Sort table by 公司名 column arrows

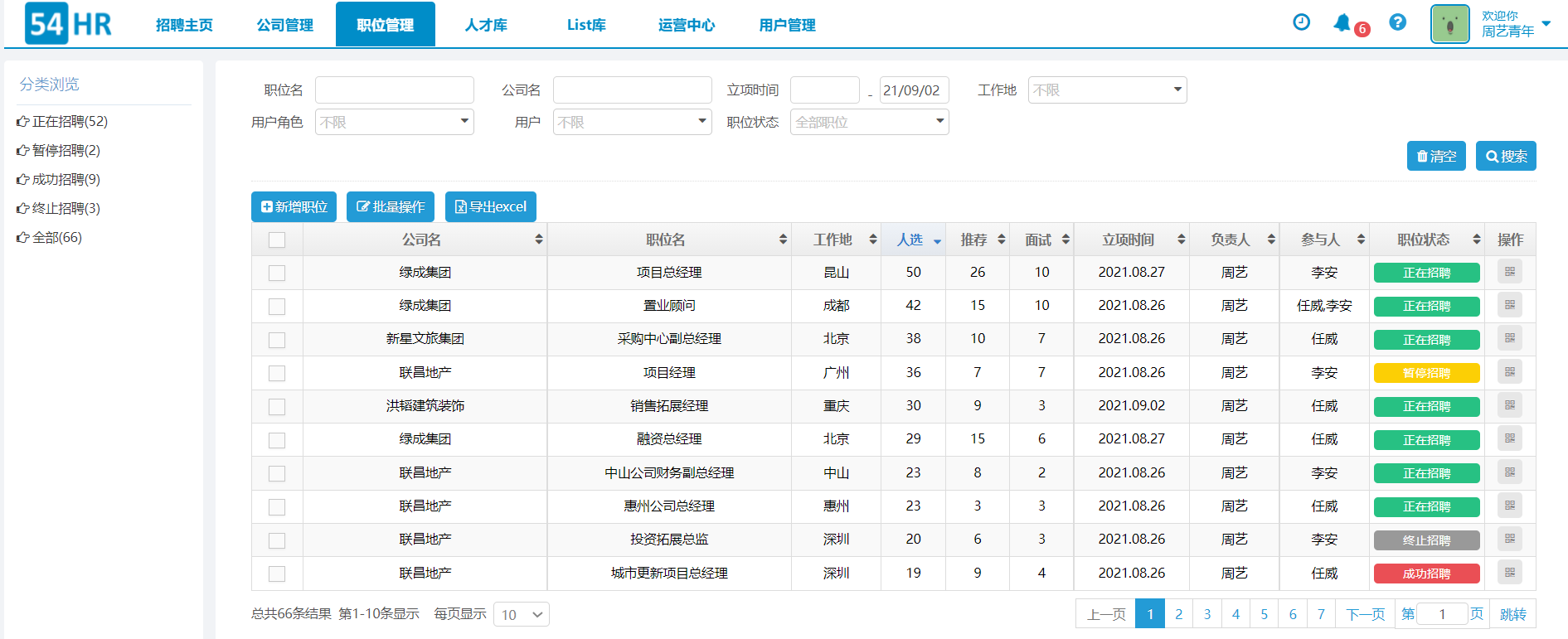(x=539, y=240)
